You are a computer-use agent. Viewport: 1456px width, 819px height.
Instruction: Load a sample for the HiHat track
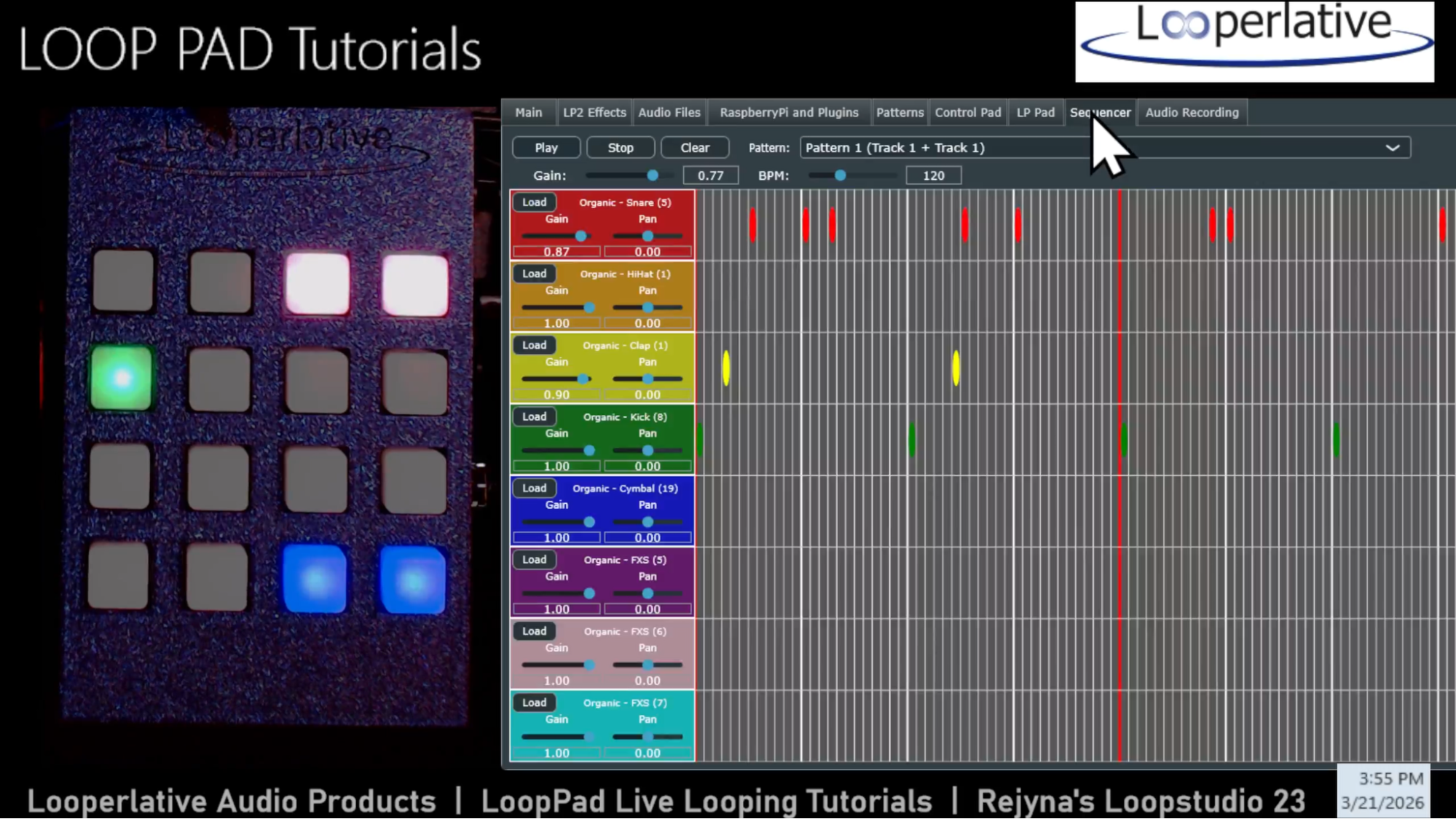click(534, 274)
